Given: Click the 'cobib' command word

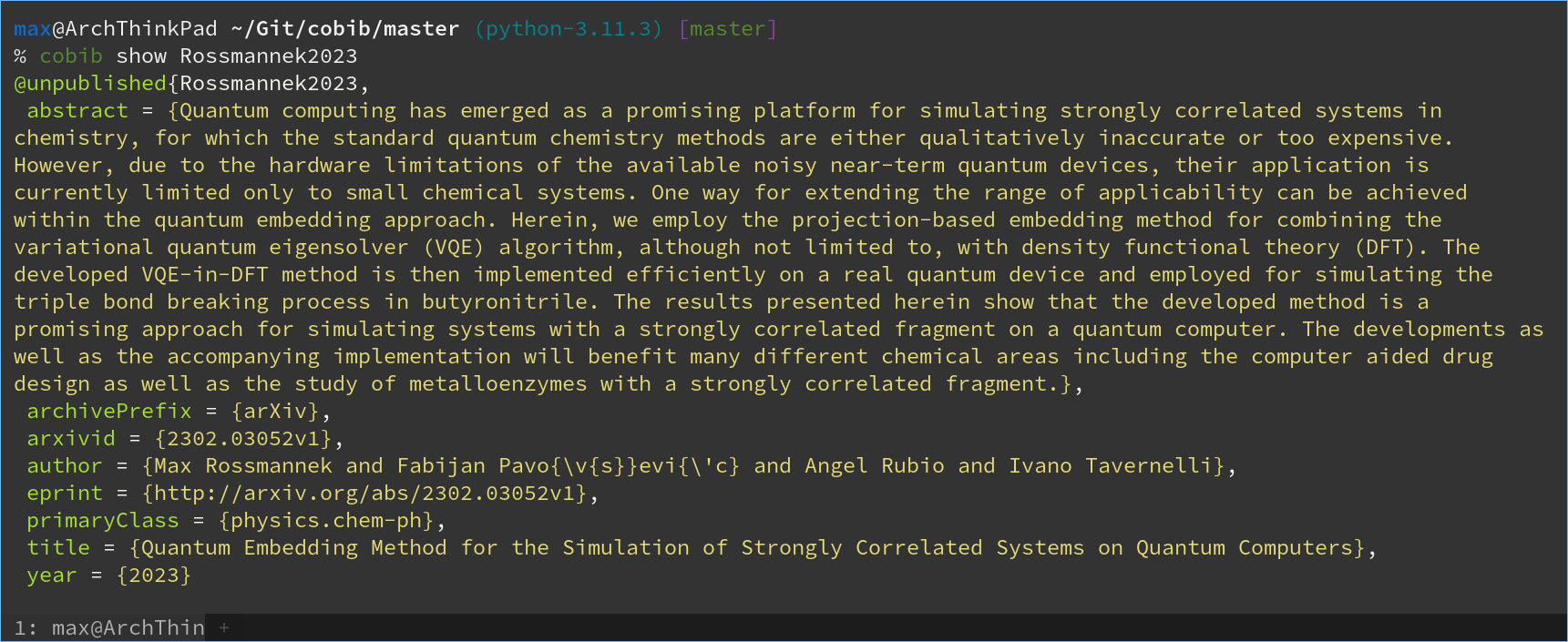Looking at the screenshot, I should pyautogui.click(x=71, y=56).
